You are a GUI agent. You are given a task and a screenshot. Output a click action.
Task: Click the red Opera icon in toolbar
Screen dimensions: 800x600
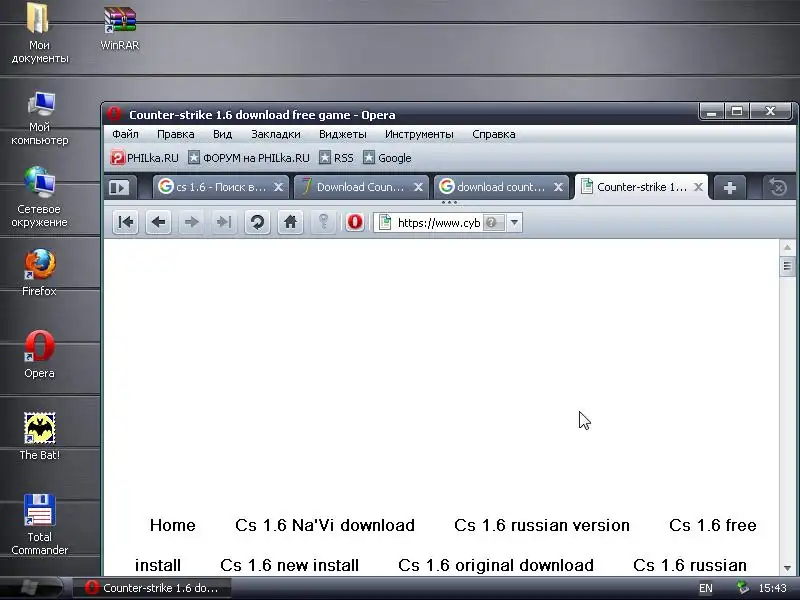coord(355,222)
